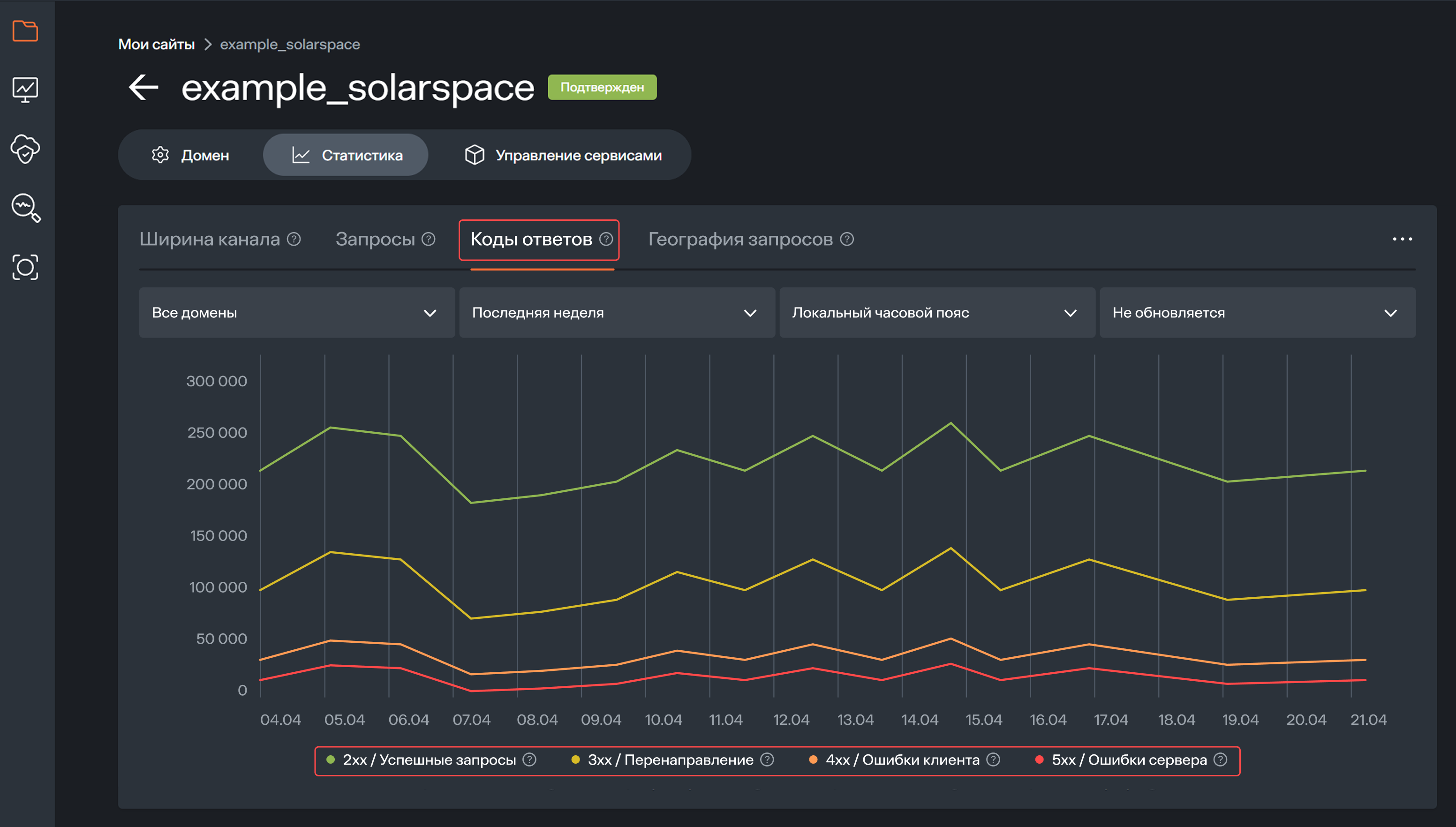Click the orange 4xx legend color dot
Viewport: 1456px width, 827px height.
(813, 760)
